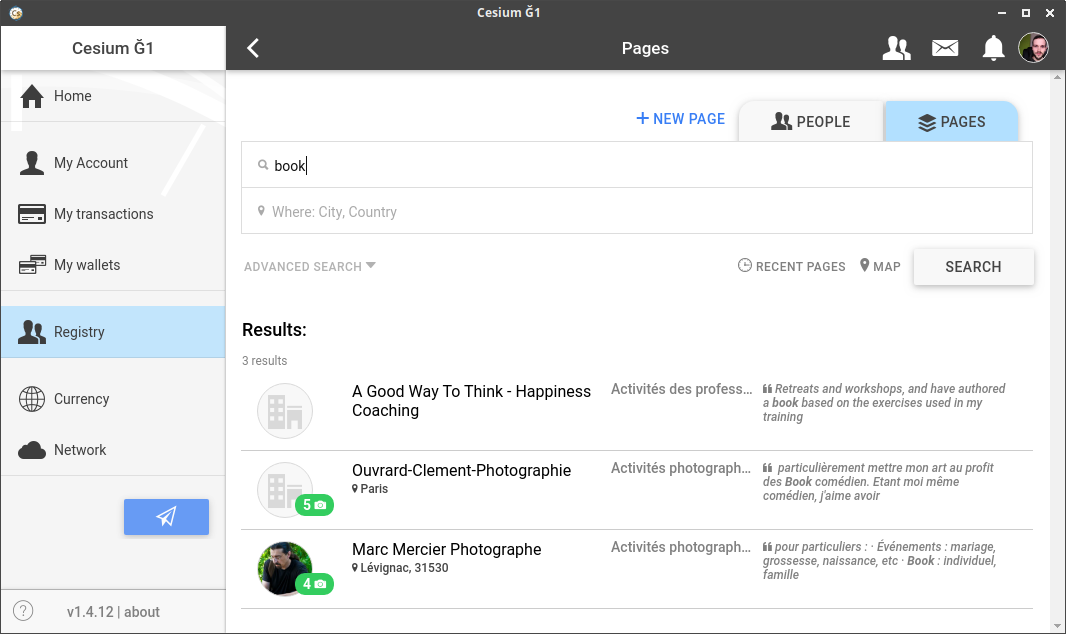1066x634 pixels.
Task: Click the Cesium app icon in title bar
Action: (16, 13)
